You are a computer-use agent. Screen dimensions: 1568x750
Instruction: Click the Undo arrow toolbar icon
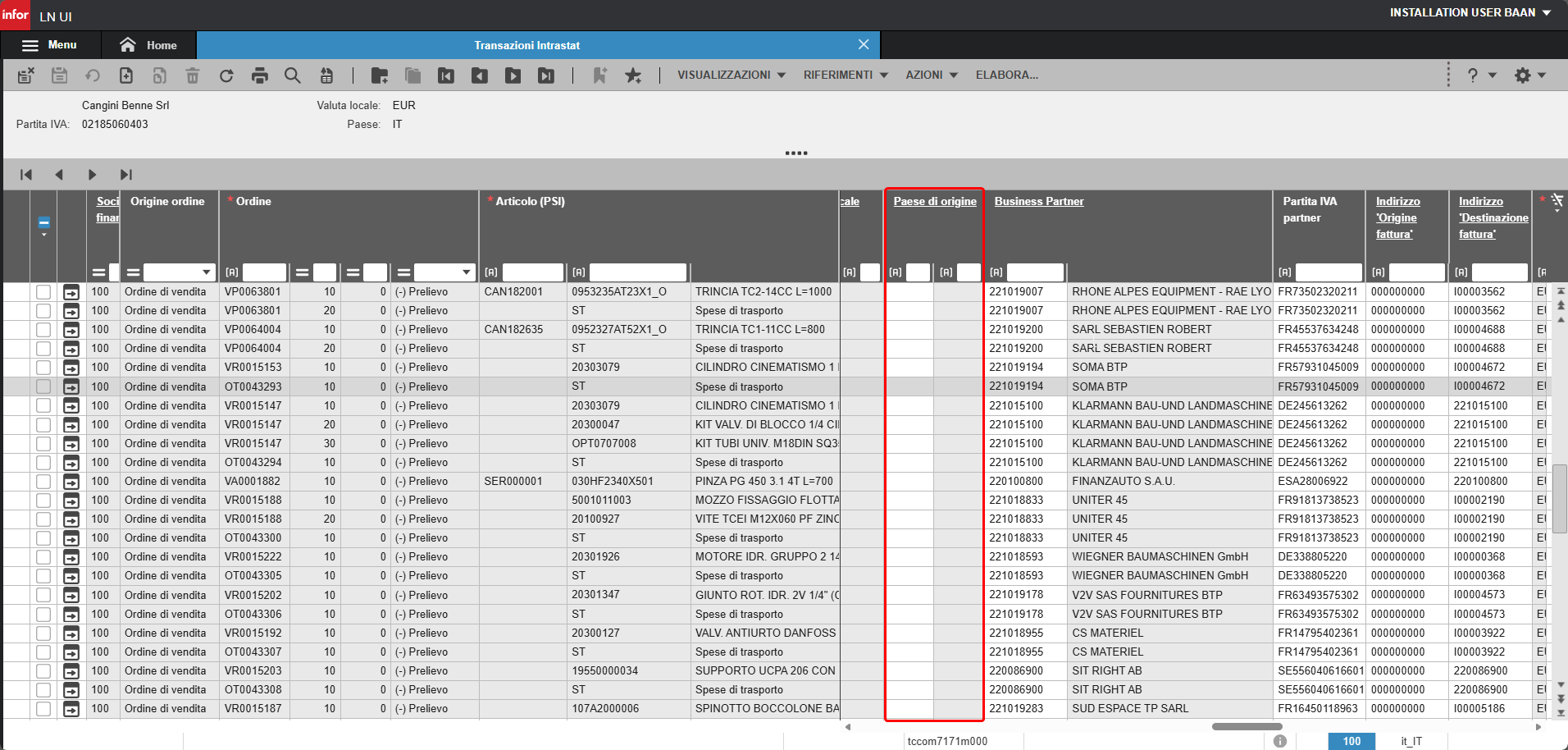93,75
